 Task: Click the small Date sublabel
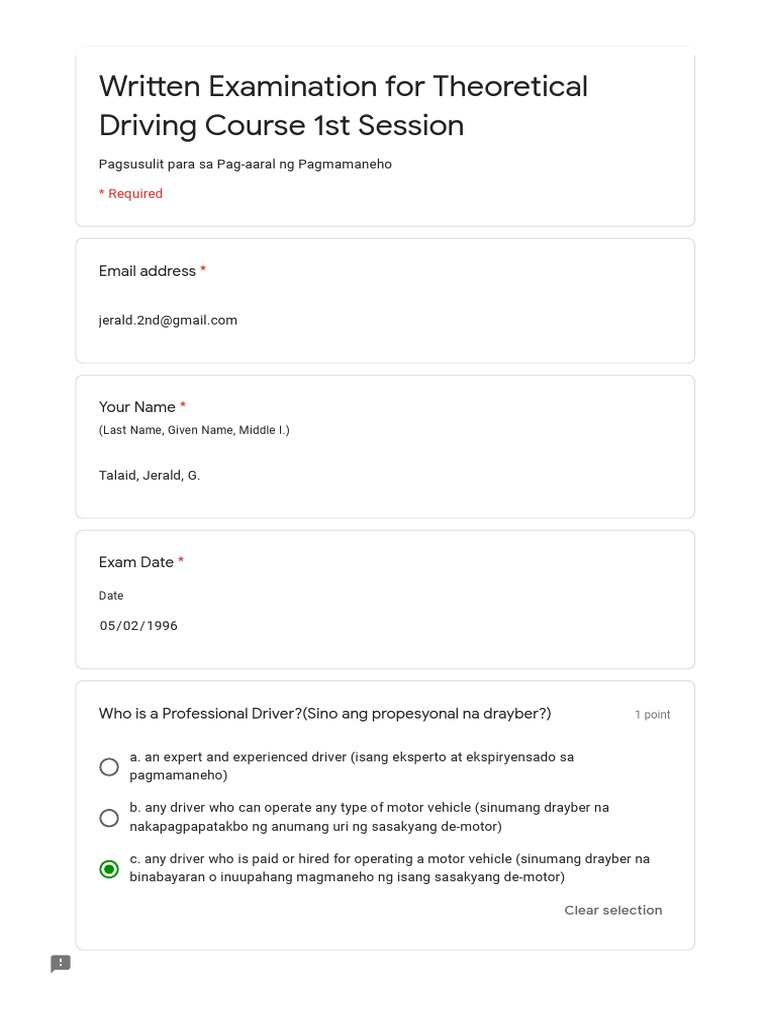(x=111, y=596)
